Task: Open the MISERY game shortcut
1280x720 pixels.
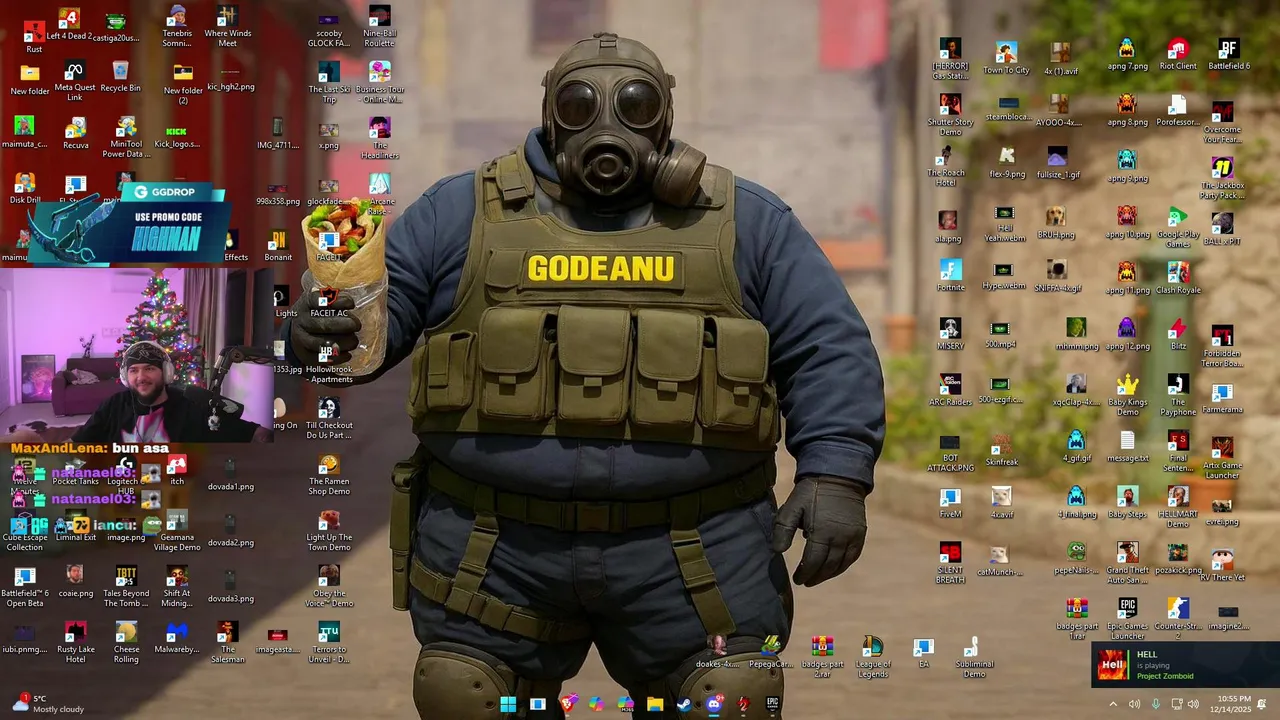Action: click(950, 335)
